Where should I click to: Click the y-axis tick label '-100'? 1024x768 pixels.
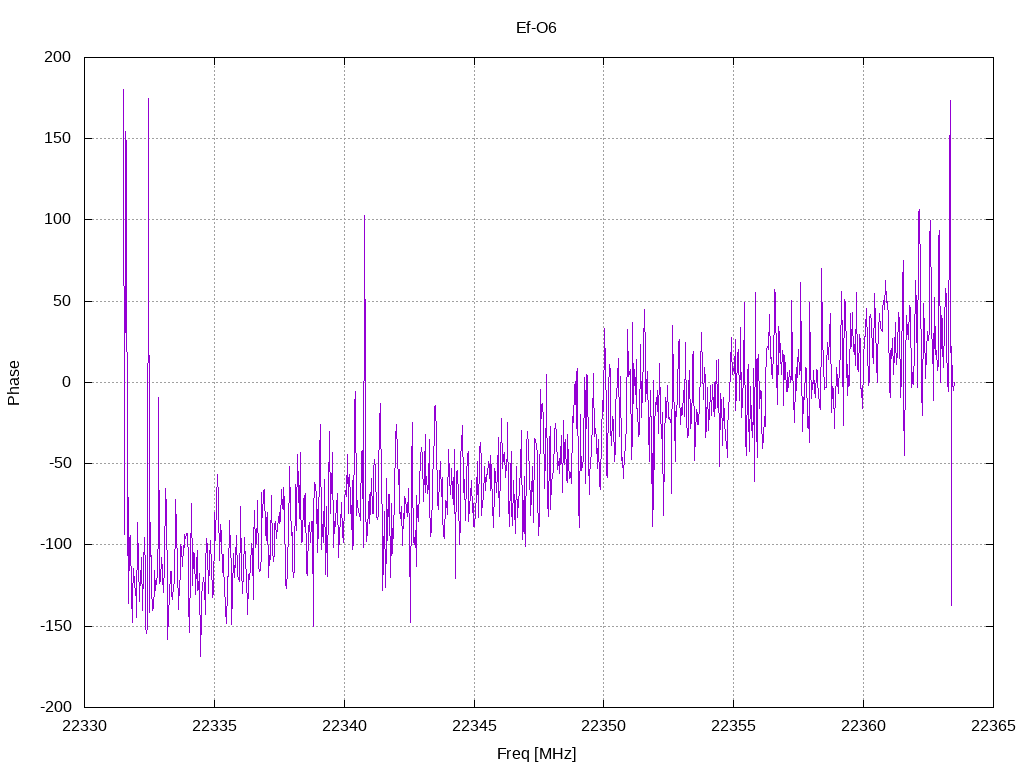point(56,544)
